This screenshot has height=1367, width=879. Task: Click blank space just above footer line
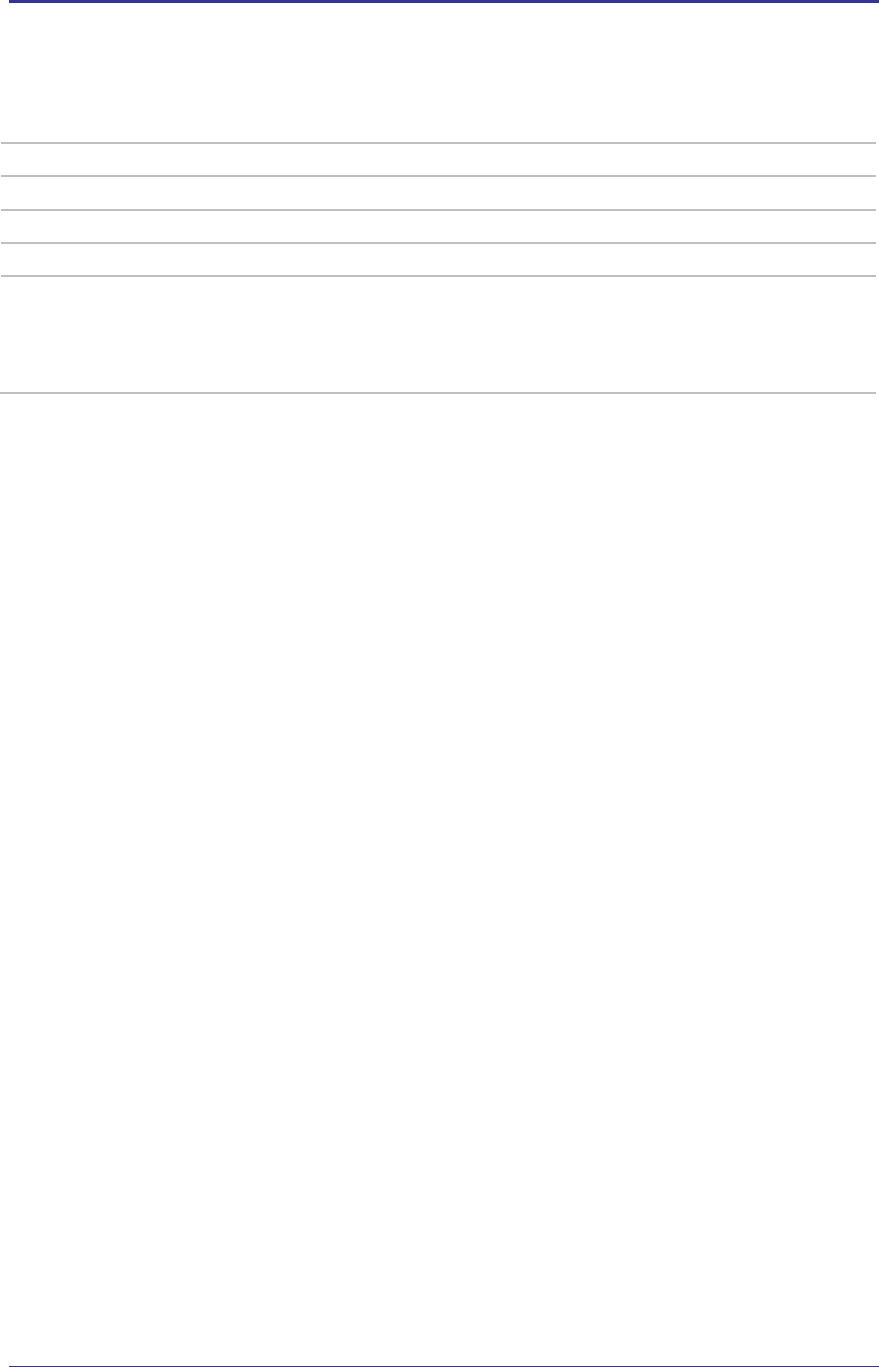coord(439,1350)
